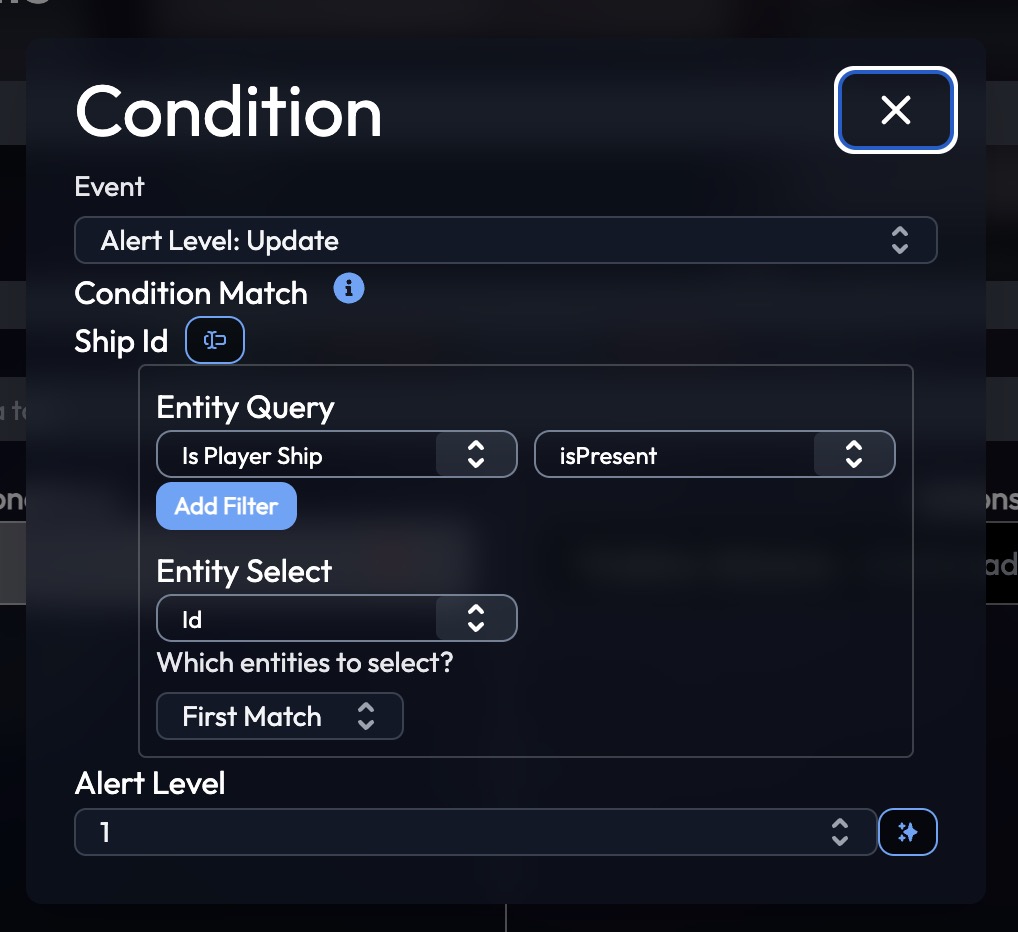Viewport: 1018px width, 932px height.
Task: Add a new entity query filter
Action: (227, 506)
